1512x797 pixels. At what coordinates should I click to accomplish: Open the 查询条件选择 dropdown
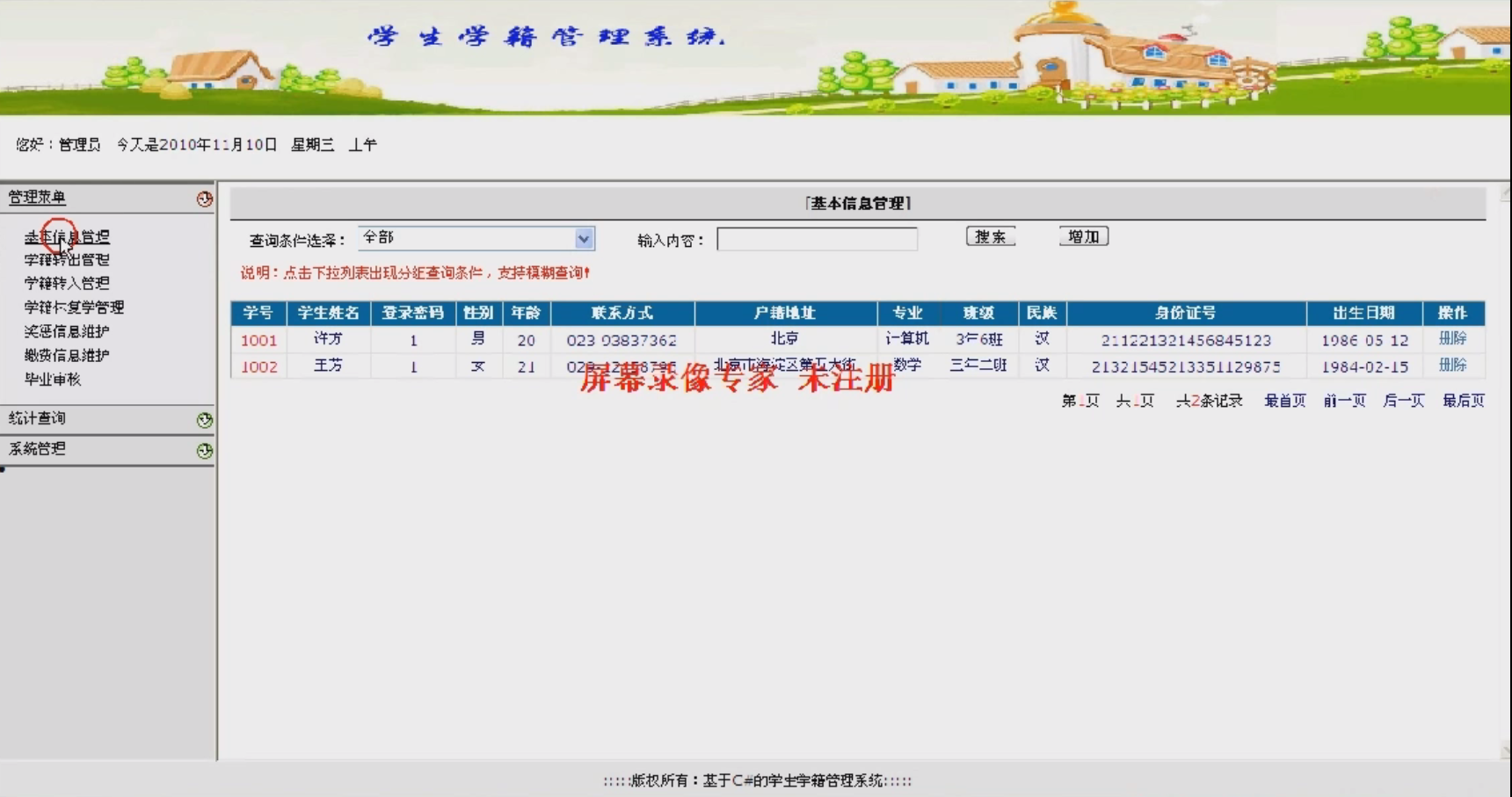pyautogui.click(x=476, y=238)
